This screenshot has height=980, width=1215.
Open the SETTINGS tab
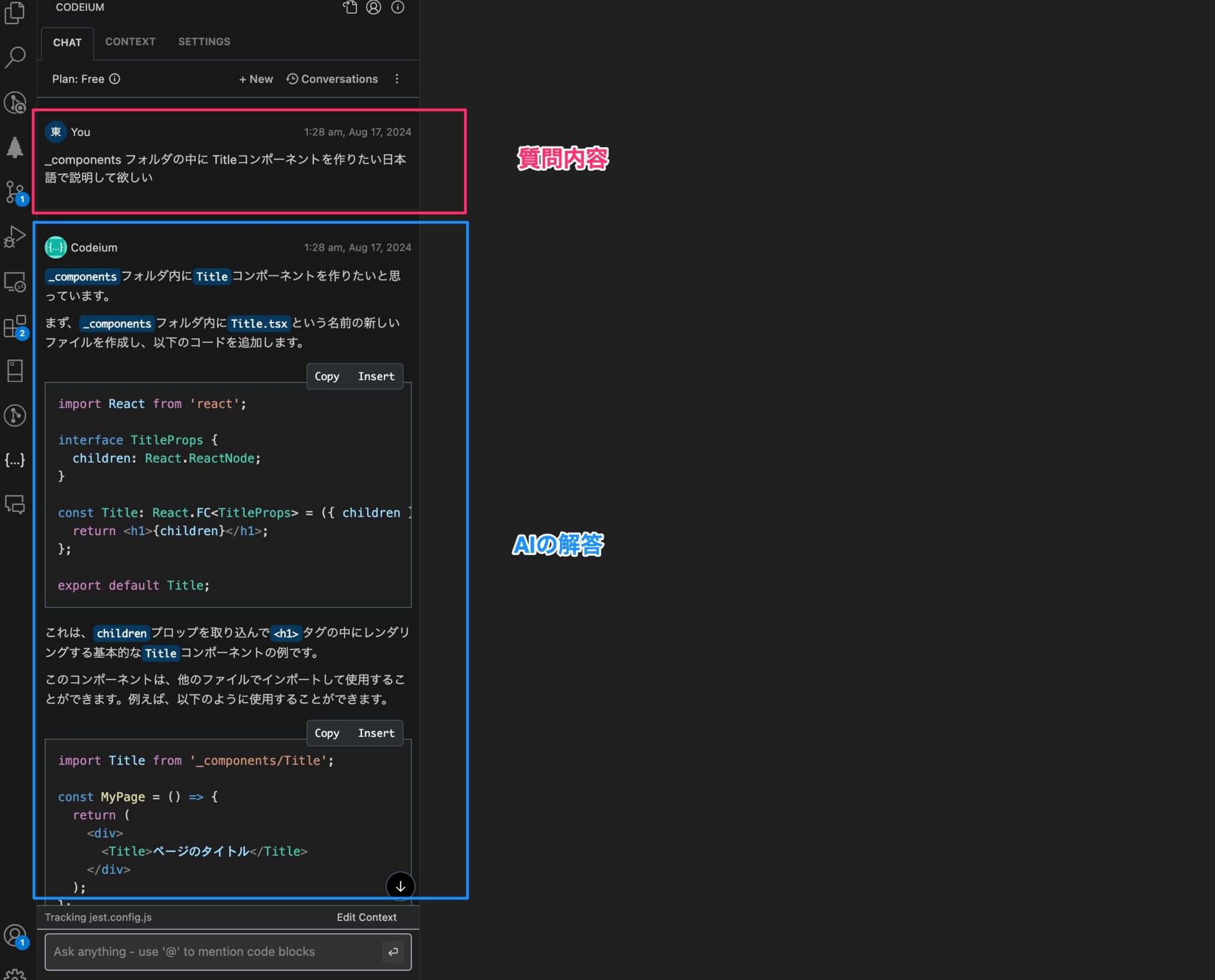point(203,42)
